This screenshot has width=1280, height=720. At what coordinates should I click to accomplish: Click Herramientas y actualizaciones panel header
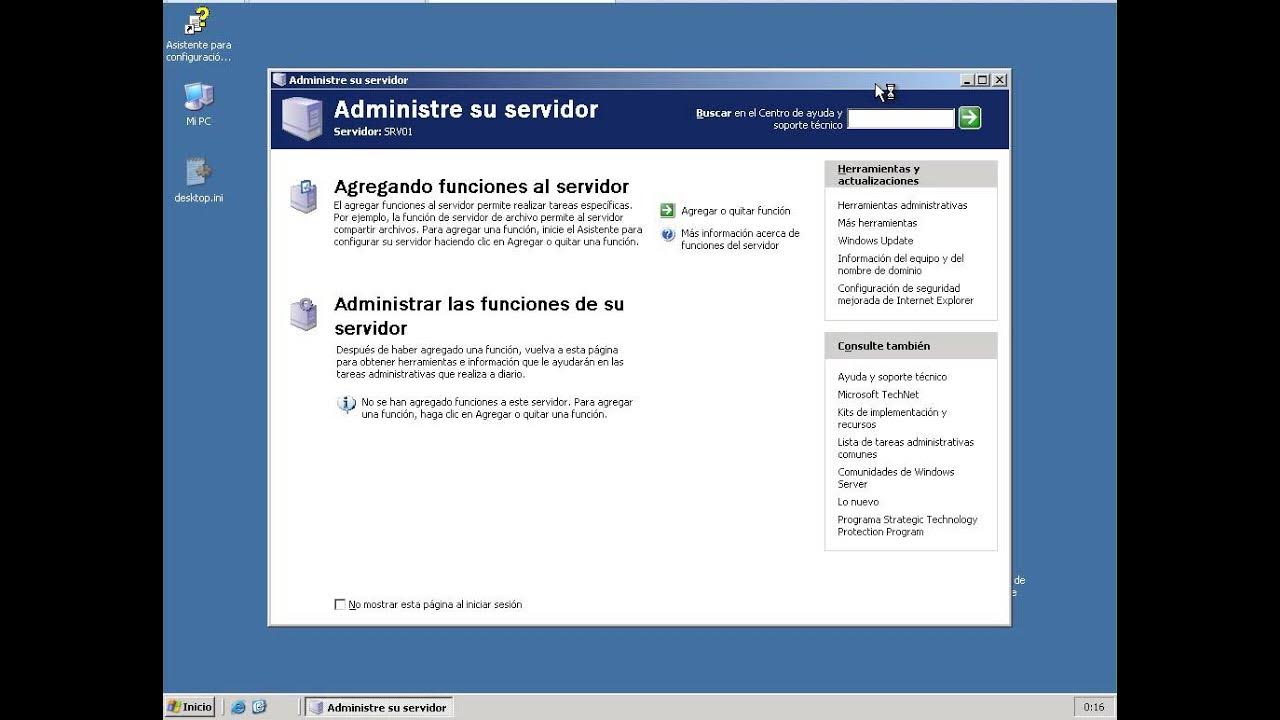pos(911,174)
